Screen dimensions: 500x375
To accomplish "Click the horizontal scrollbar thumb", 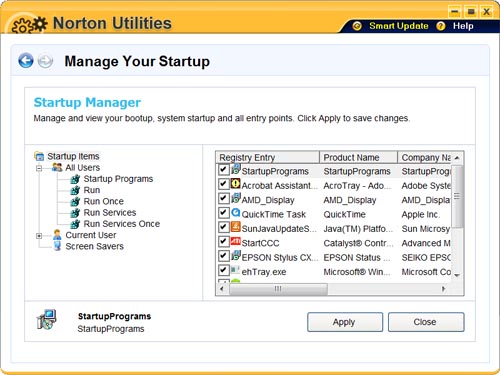I will (x=278, y=289).
